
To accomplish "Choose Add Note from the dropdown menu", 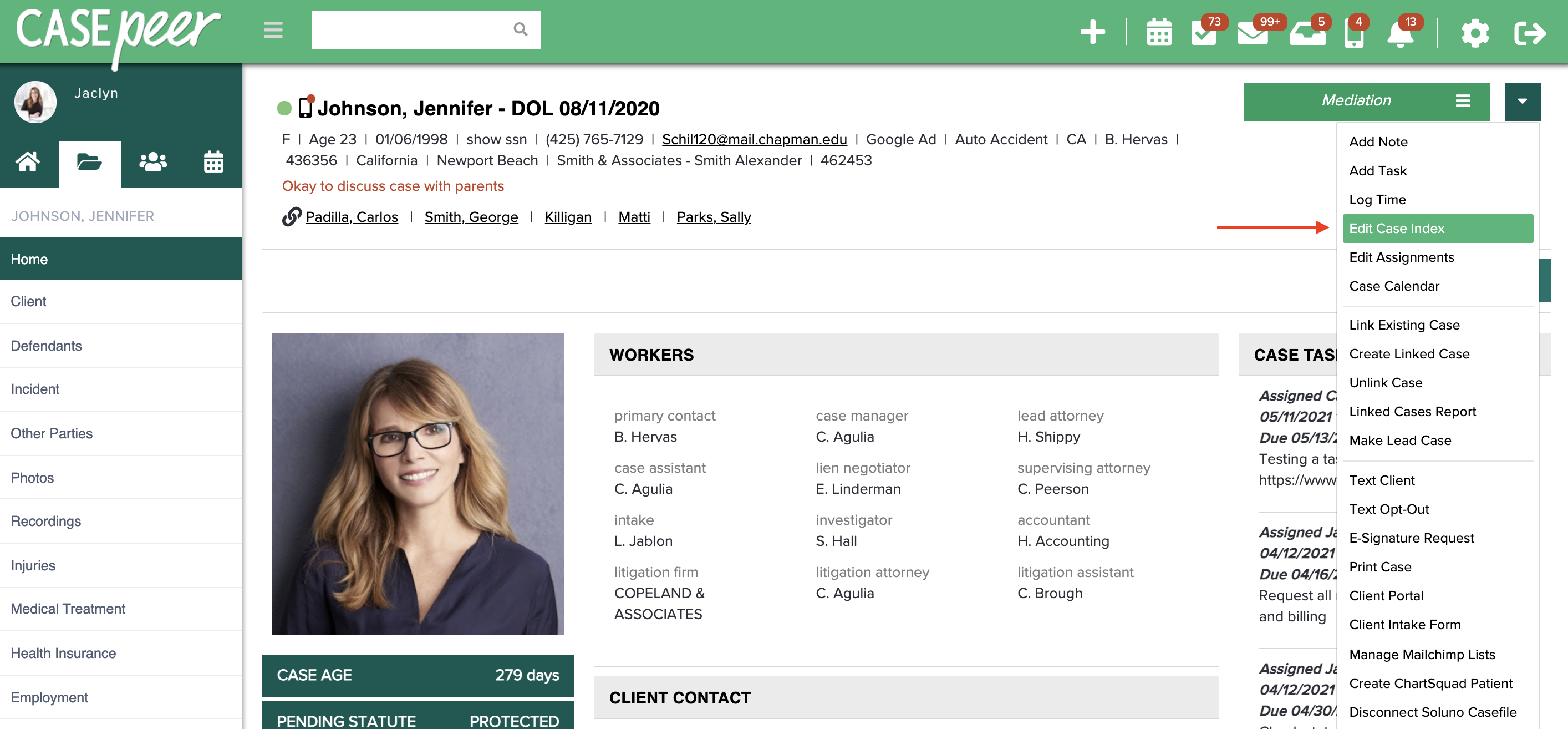I will coord(1378,141).
